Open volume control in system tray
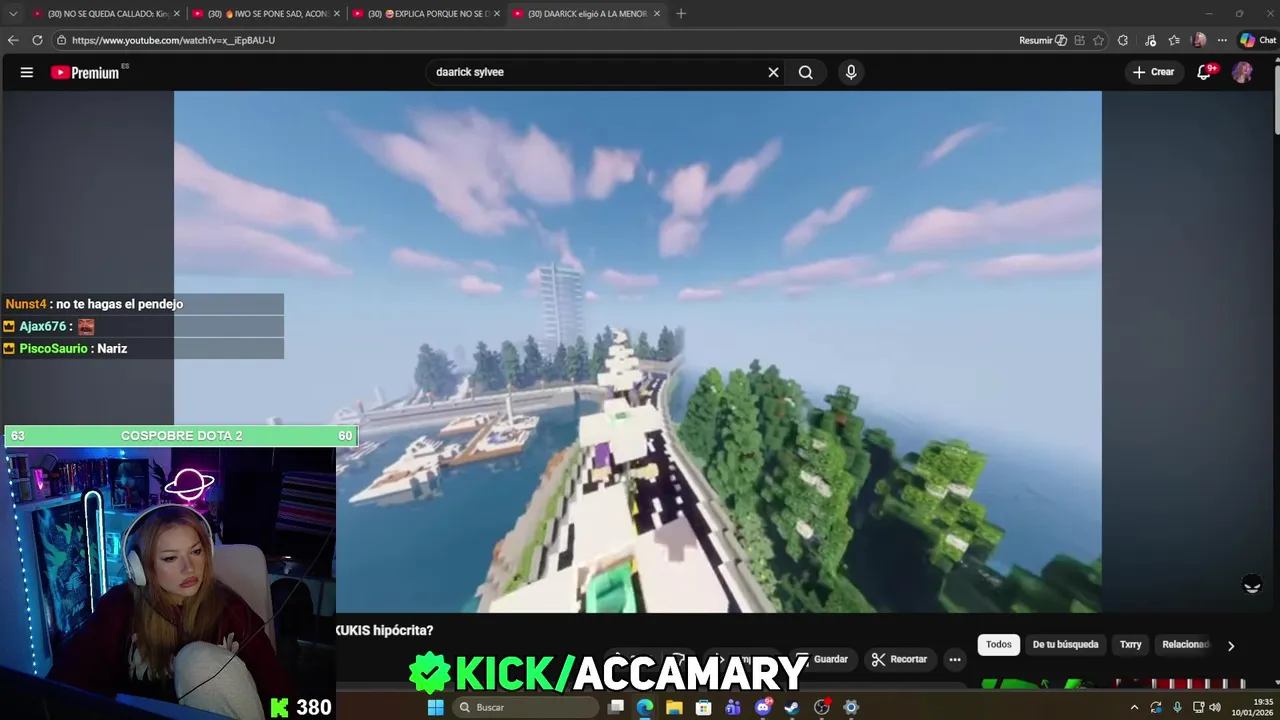1280x720 pixels. tap(1215, 707)
